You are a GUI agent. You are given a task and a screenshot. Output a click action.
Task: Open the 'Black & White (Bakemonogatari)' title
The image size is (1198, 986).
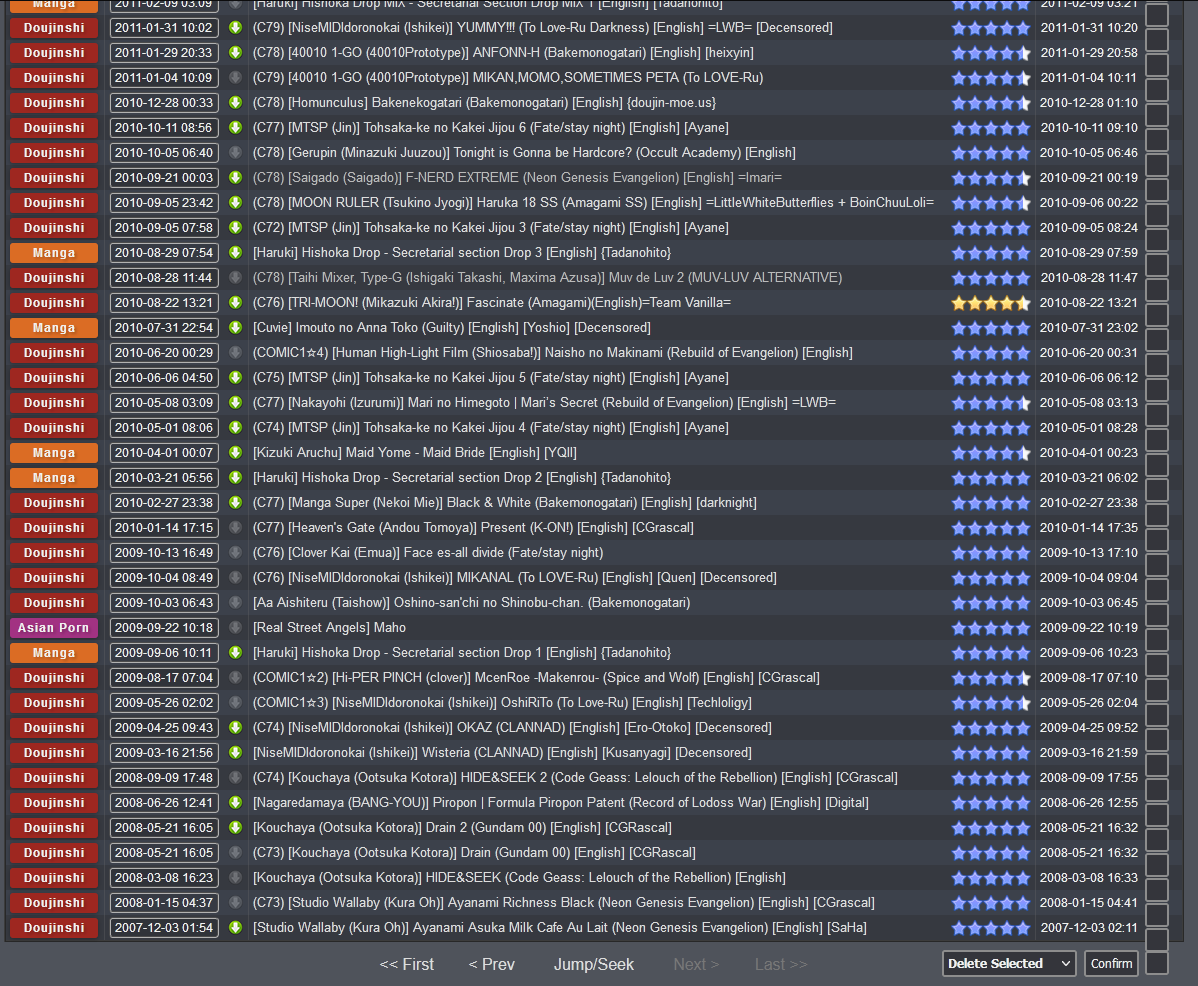(x=505, y=503)
